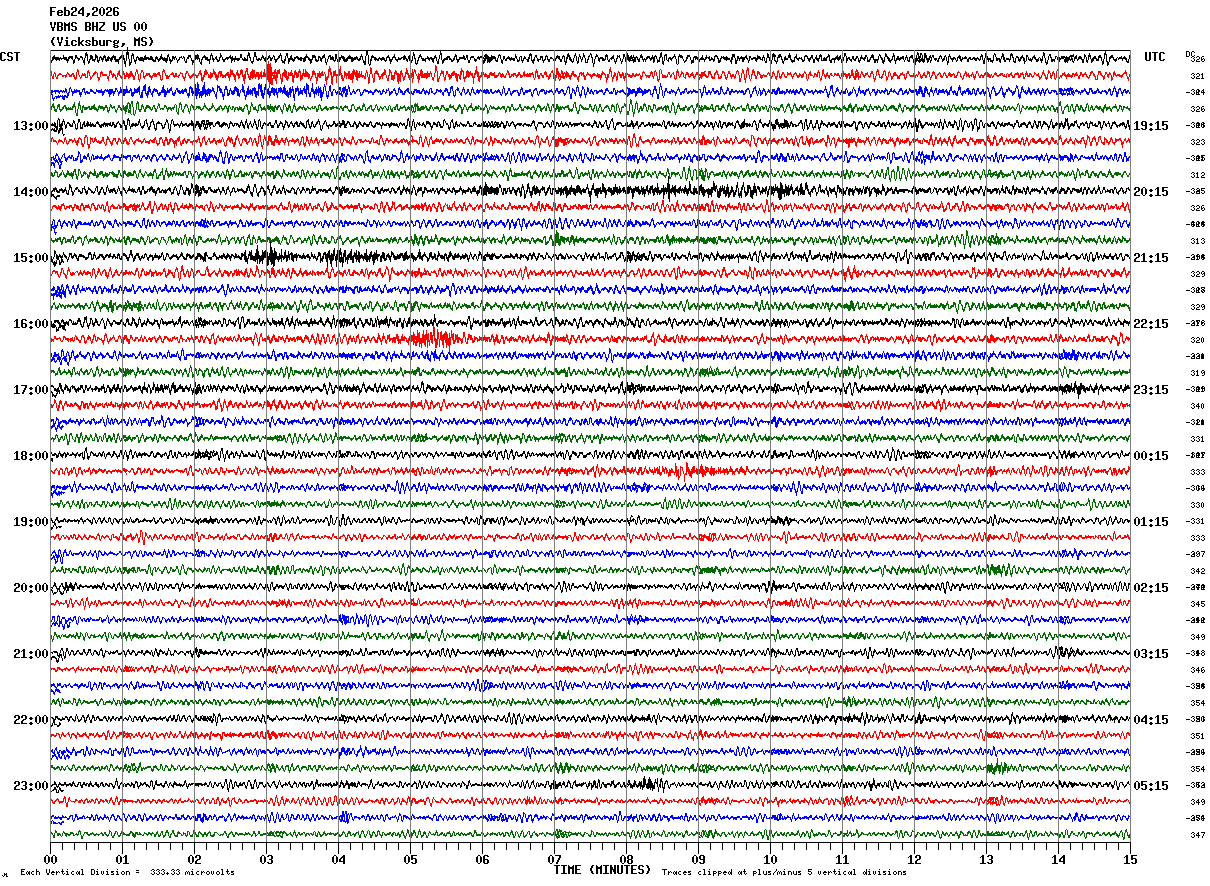Click minute tick 01 on bottom axis
Image resolution: width=1210 pixels, height=886 pixels.
point(122,859)
